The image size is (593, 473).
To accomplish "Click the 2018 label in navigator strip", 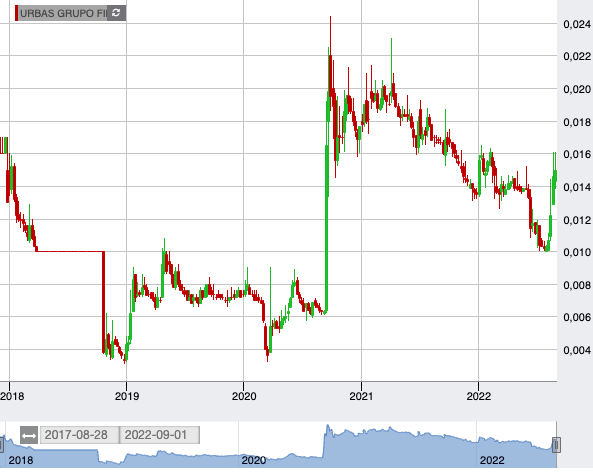I will pos(21,461).
